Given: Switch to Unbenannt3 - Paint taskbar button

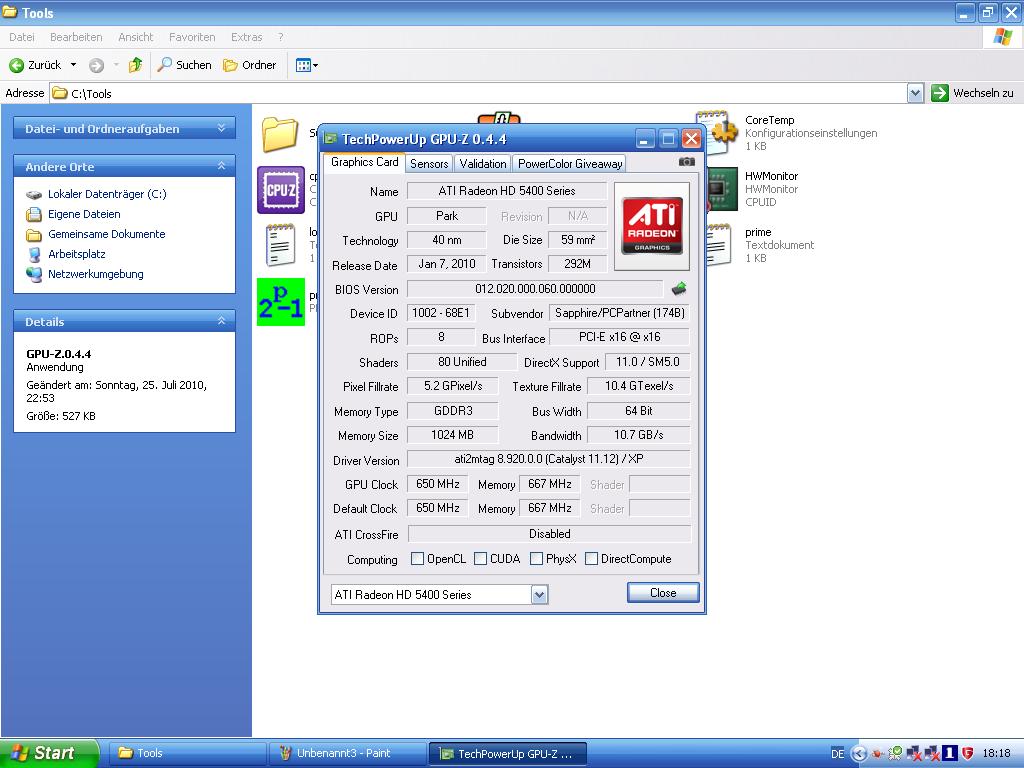Looking at the screenshot, I should 347,753.
